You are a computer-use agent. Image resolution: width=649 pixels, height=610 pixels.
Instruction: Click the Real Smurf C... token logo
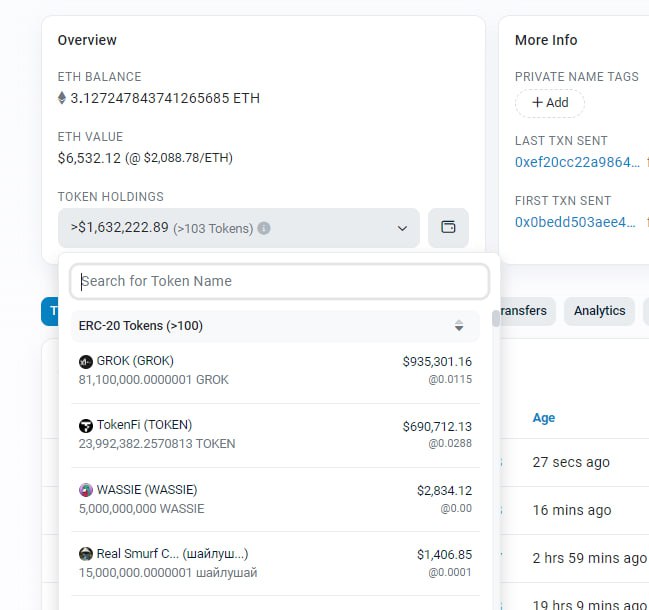(x=86, y=554)
